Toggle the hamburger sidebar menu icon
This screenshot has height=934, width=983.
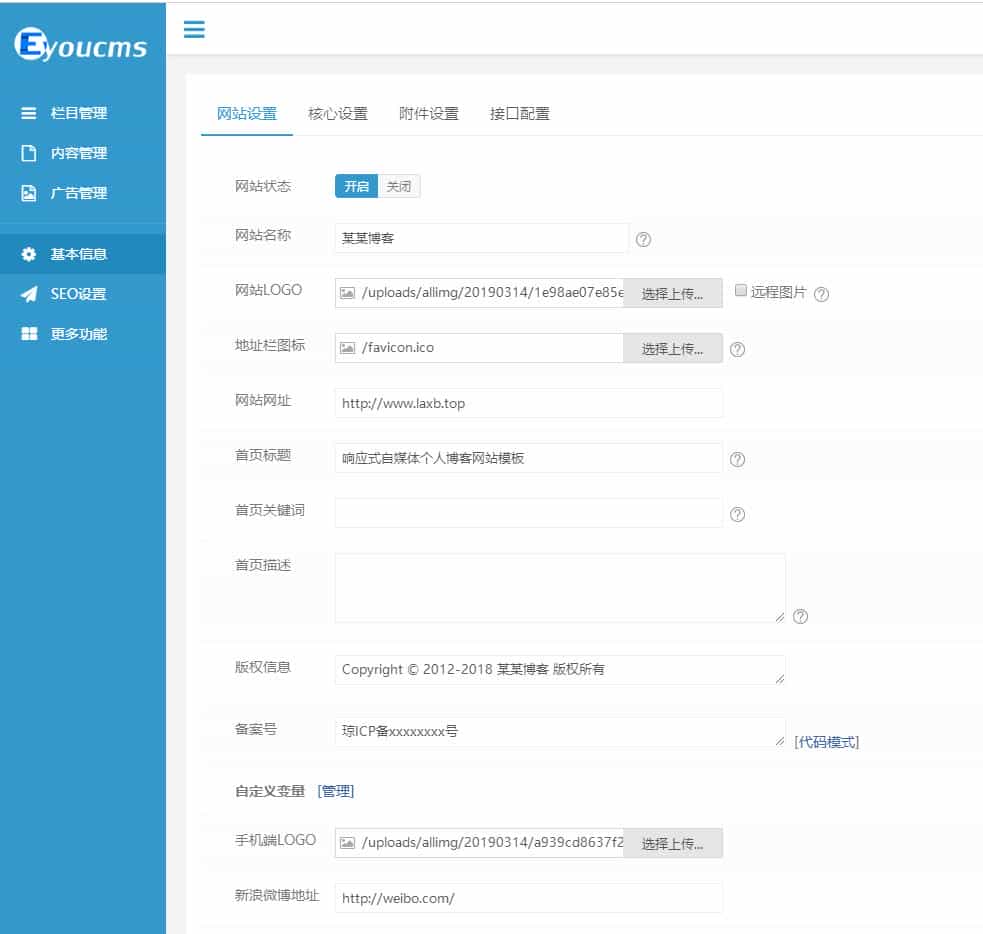coord(194,29)
